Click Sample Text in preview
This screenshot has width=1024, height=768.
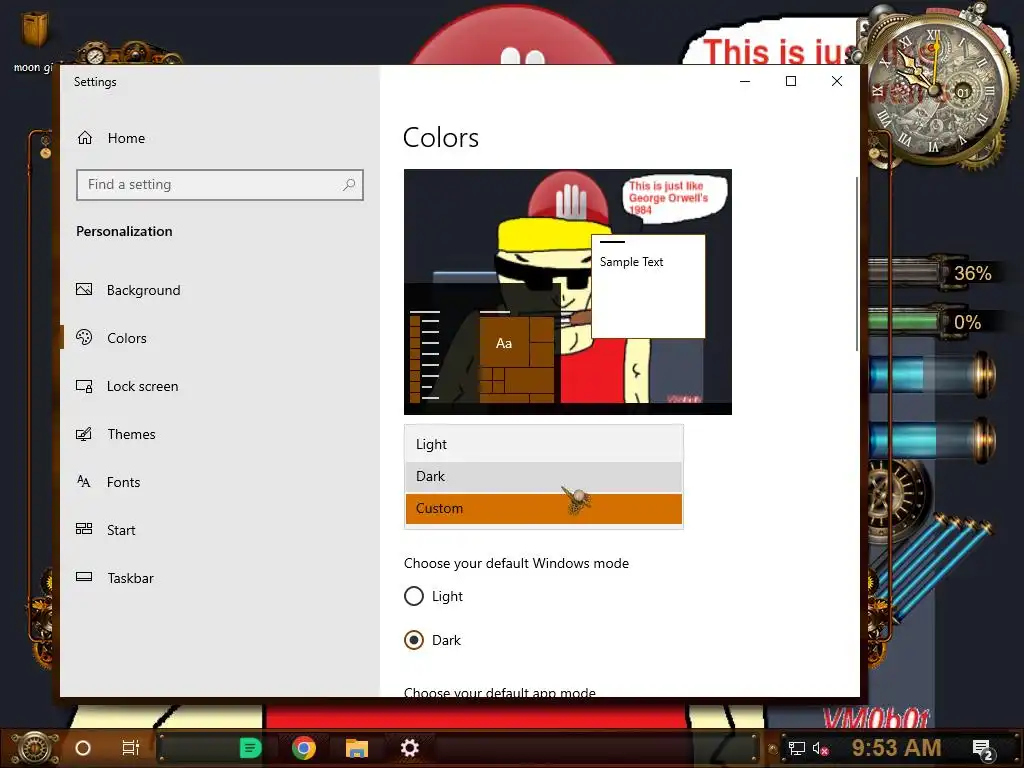(632, 262)
